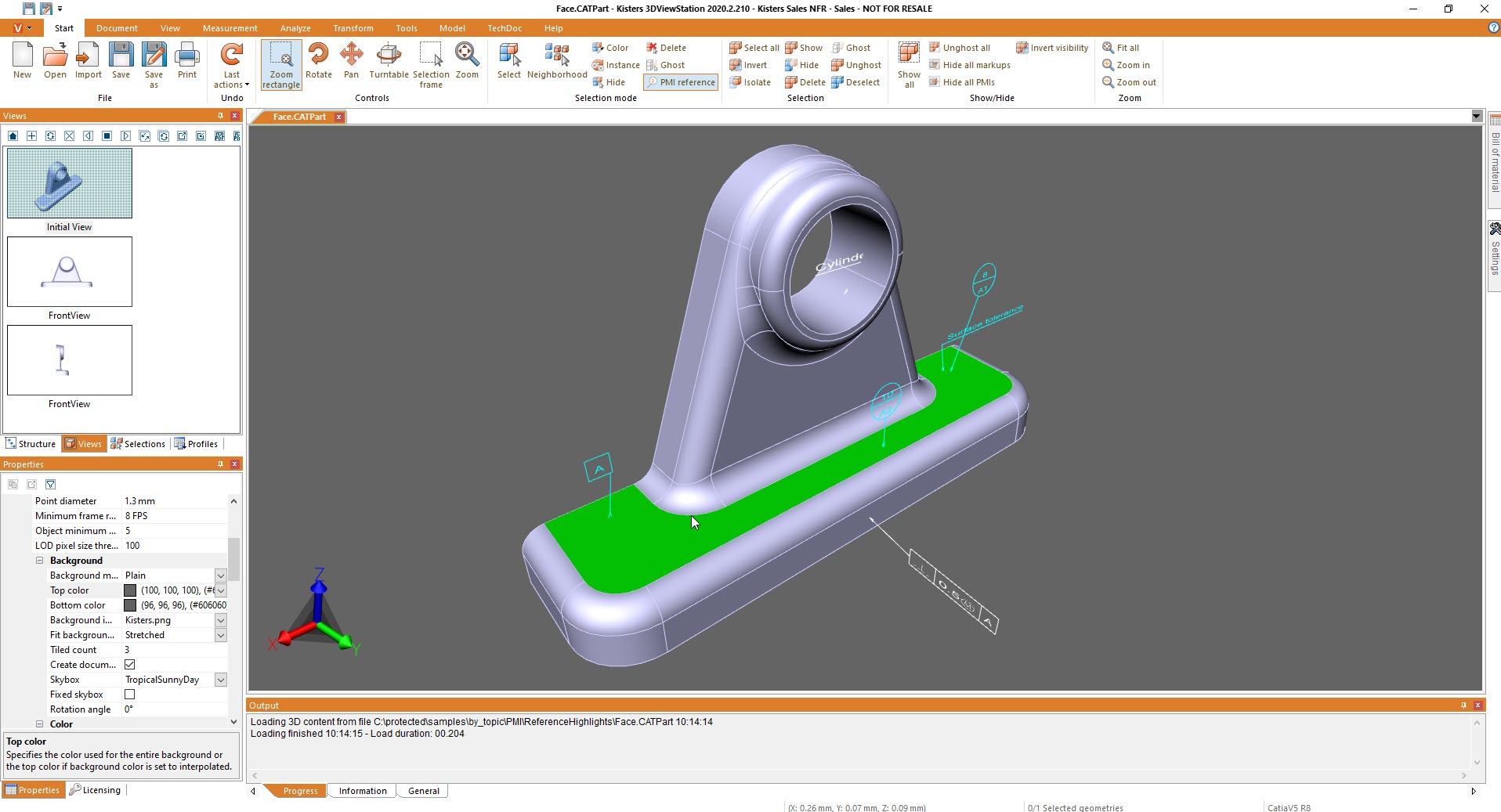
Task: Toggle Delete selection mode
Action: tap(665, 48)
